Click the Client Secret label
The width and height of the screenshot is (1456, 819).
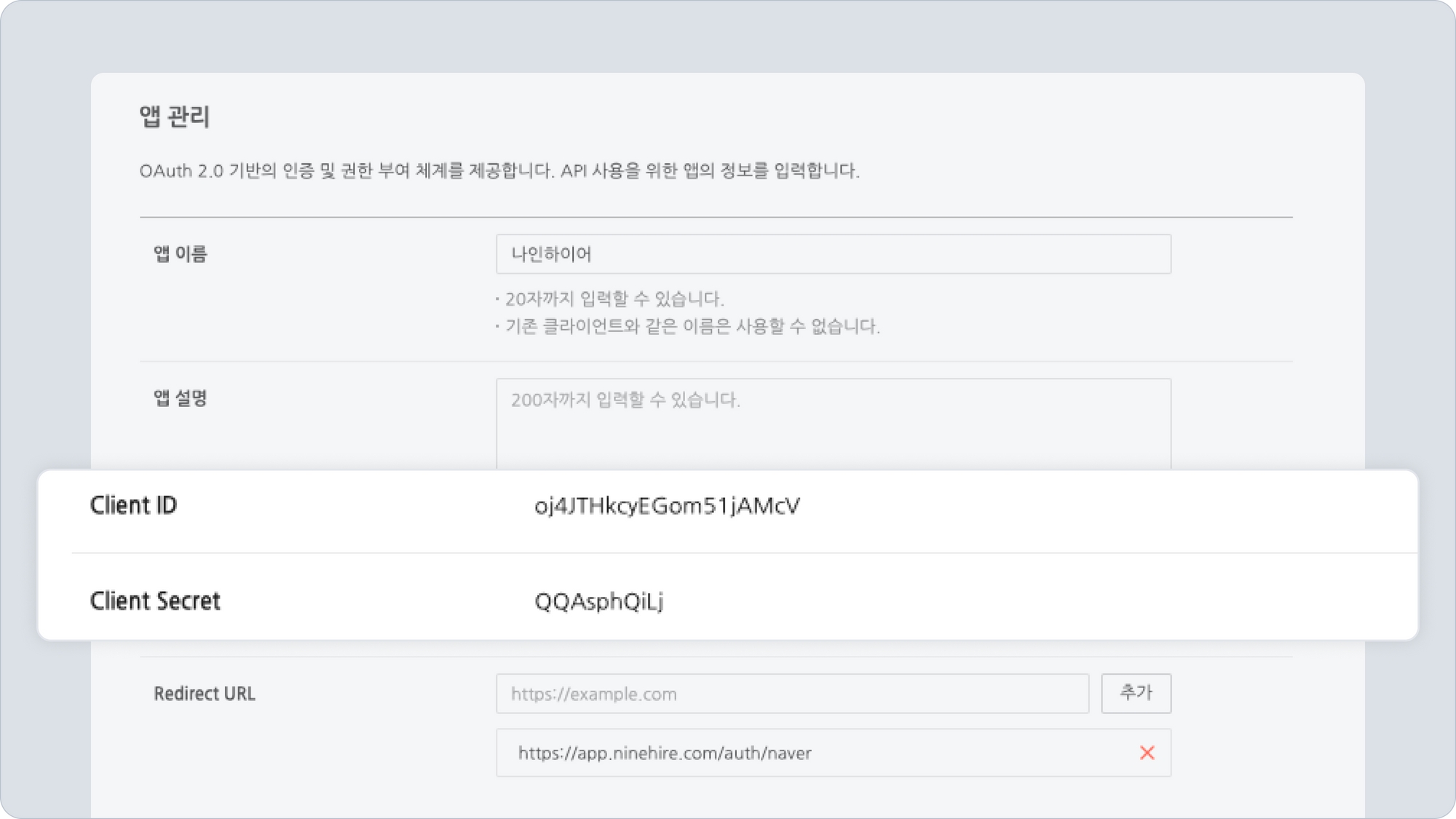pos(154,601)
